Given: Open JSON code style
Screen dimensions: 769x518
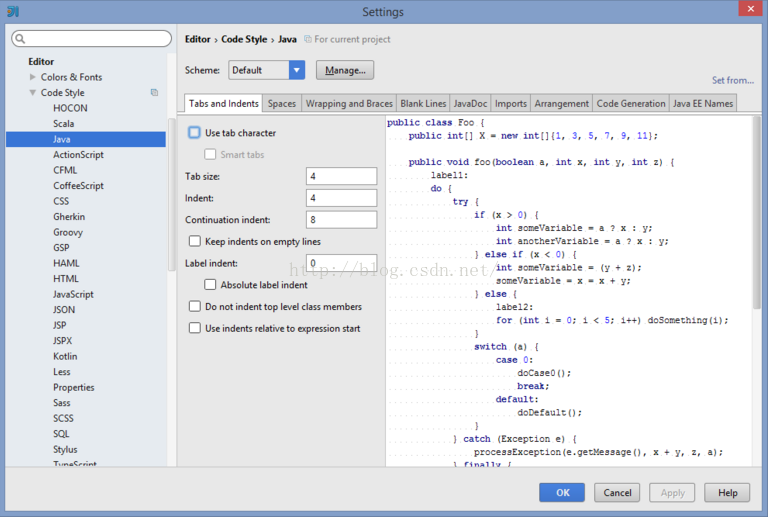Looking at the screenshot, I should coord(64,310).
